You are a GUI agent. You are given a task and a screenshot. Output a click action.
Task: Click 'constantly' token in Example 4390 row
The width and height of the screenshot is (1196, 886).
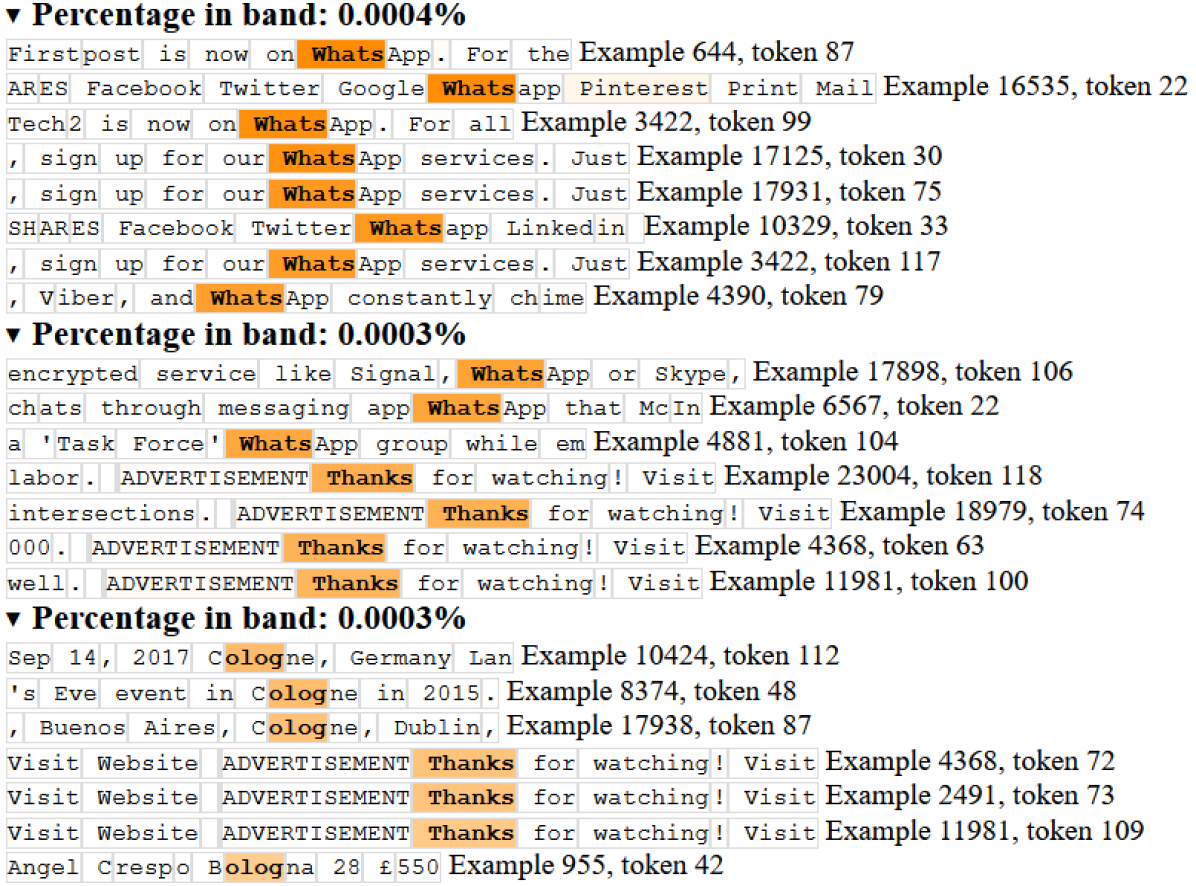pyautogui.click(x=413, y=298)
